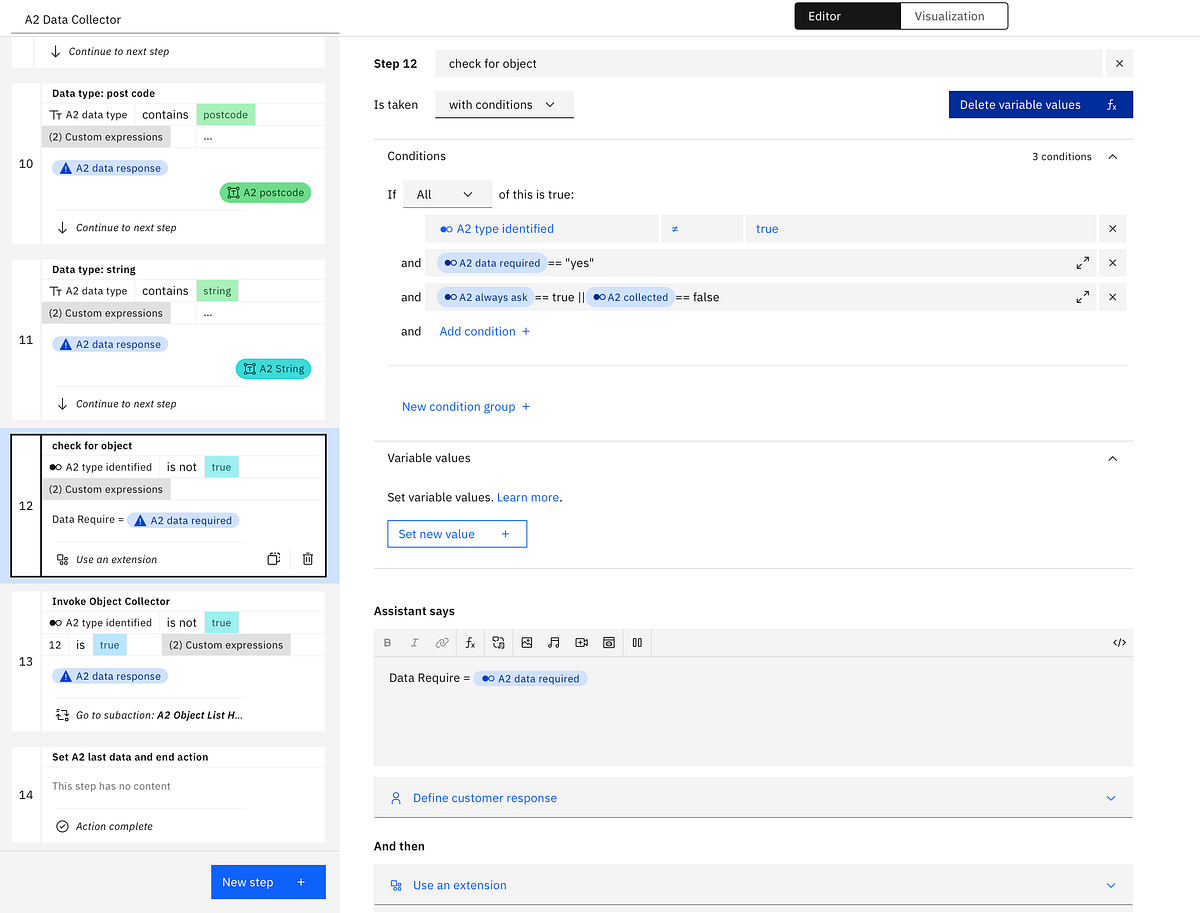Click A2 data response chip in step 10
The width and height of the screenshot is (1200, 913).
pyautogui.click(x=110, y=168)
